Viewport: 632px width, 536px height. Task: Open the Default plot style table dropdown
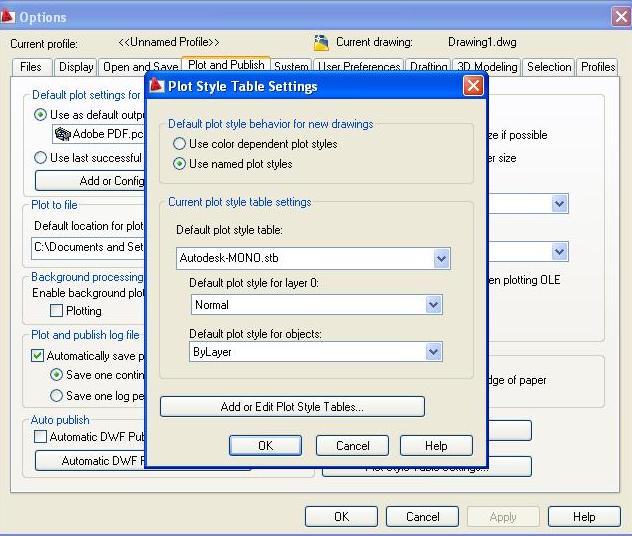[441, 258]
